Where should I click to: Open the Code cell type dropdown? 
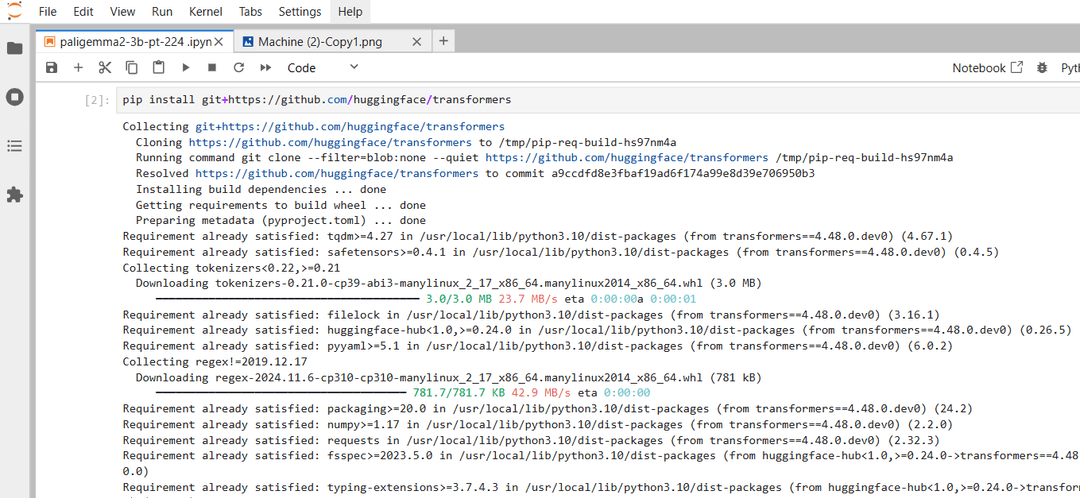tap(322, 68)
